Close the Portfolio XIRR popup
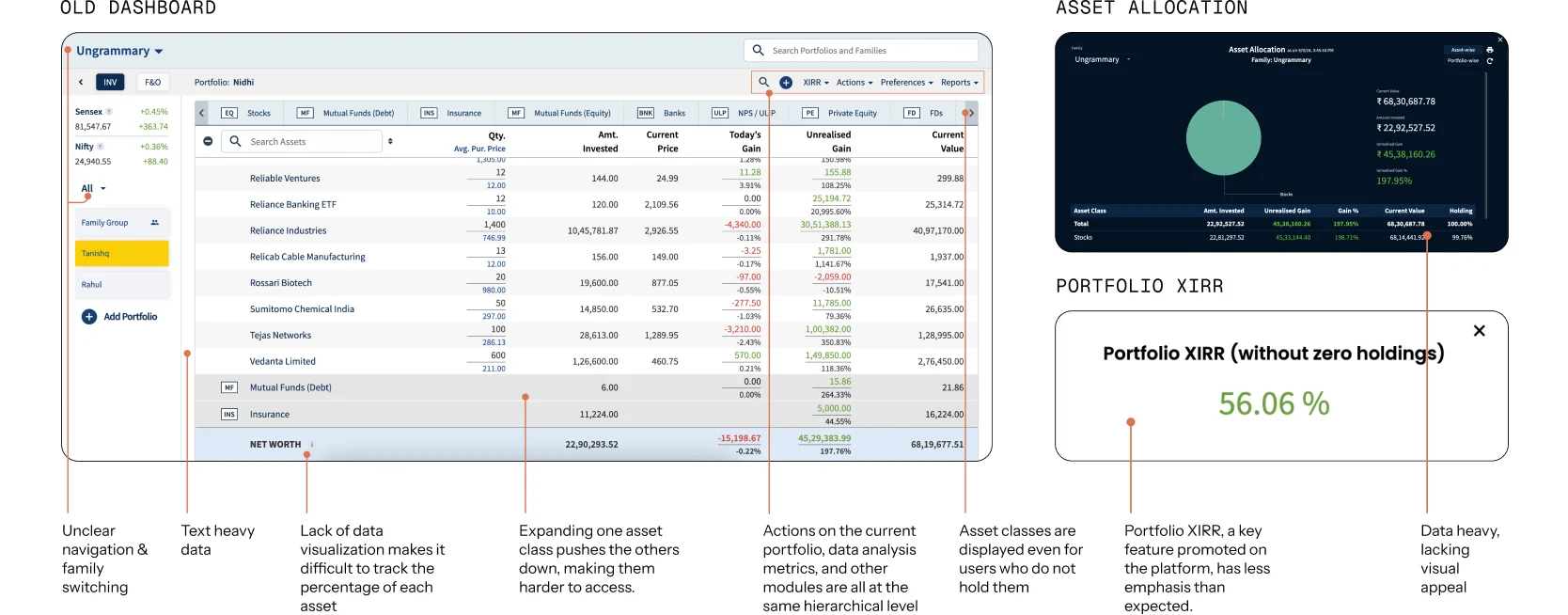Screen dimensions: 1568x615 pos(1480,331)
